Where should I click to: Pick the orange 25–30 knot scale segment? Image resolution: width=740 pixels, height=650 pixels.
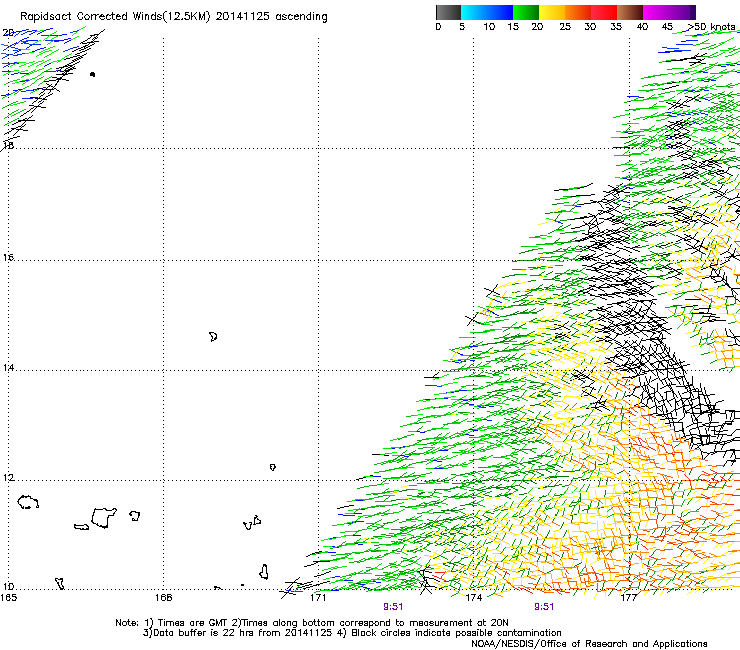coord(578,12)
